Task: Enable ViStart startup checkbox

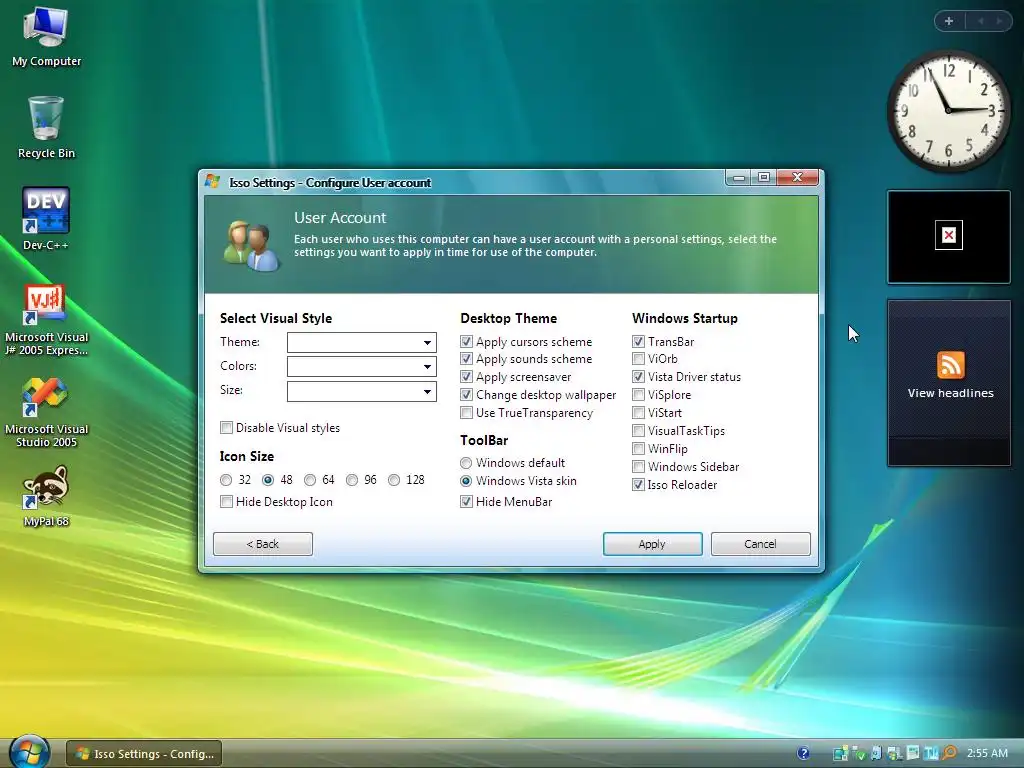Action: click(x=639, y=413)
